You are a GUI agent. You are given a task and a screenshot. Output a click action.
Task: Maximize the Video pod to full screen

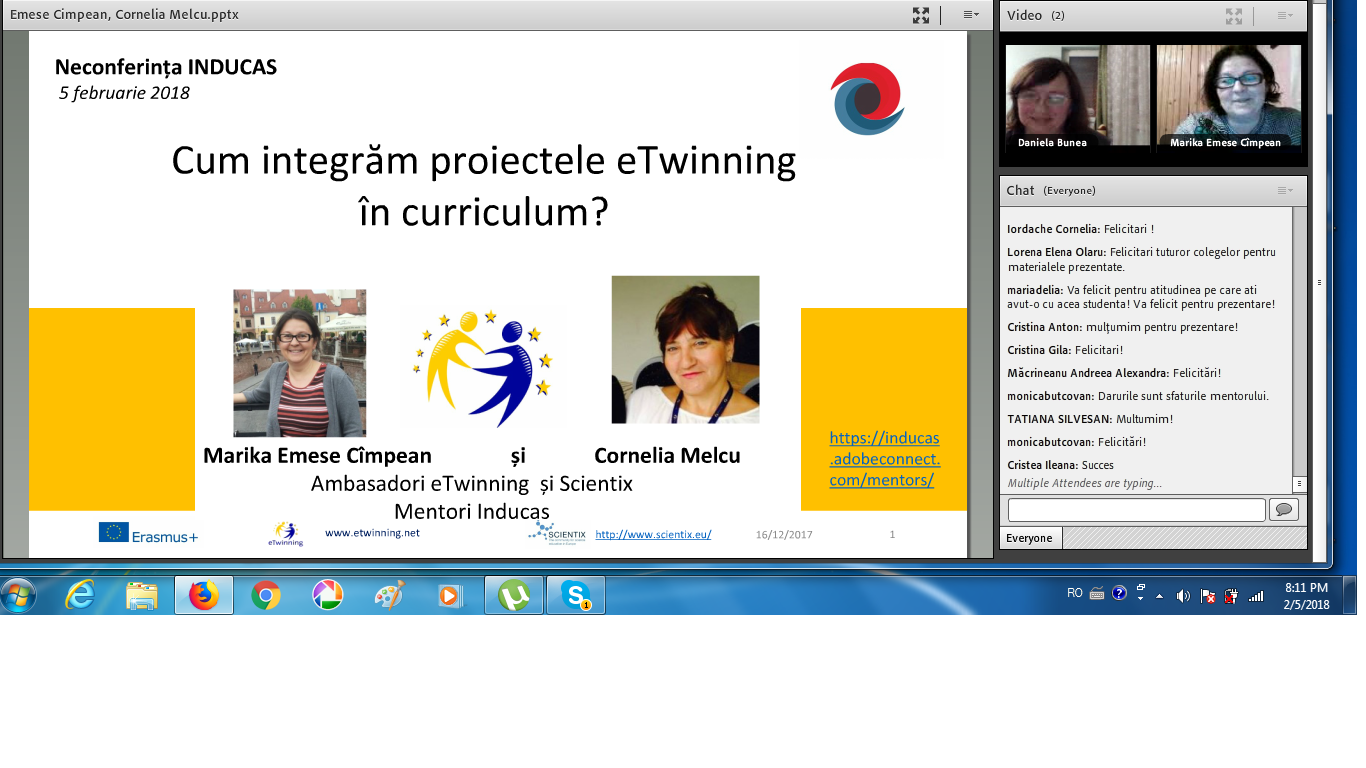tap(1234, 15)
